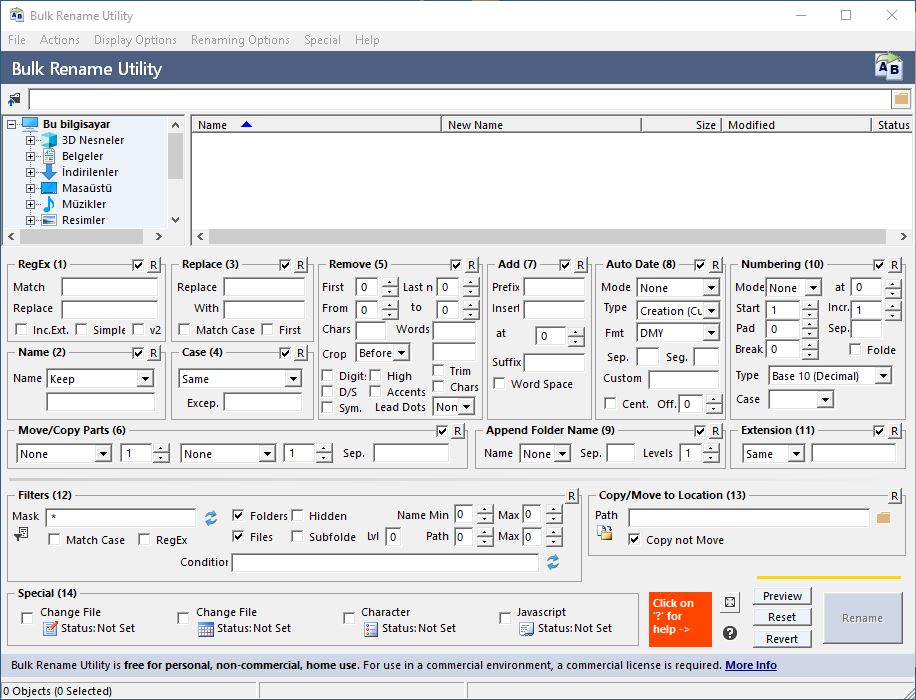Open Change File Attributes icon in Special
The height and width of the screenshot is (700, 916).
[x=51, y=629]
